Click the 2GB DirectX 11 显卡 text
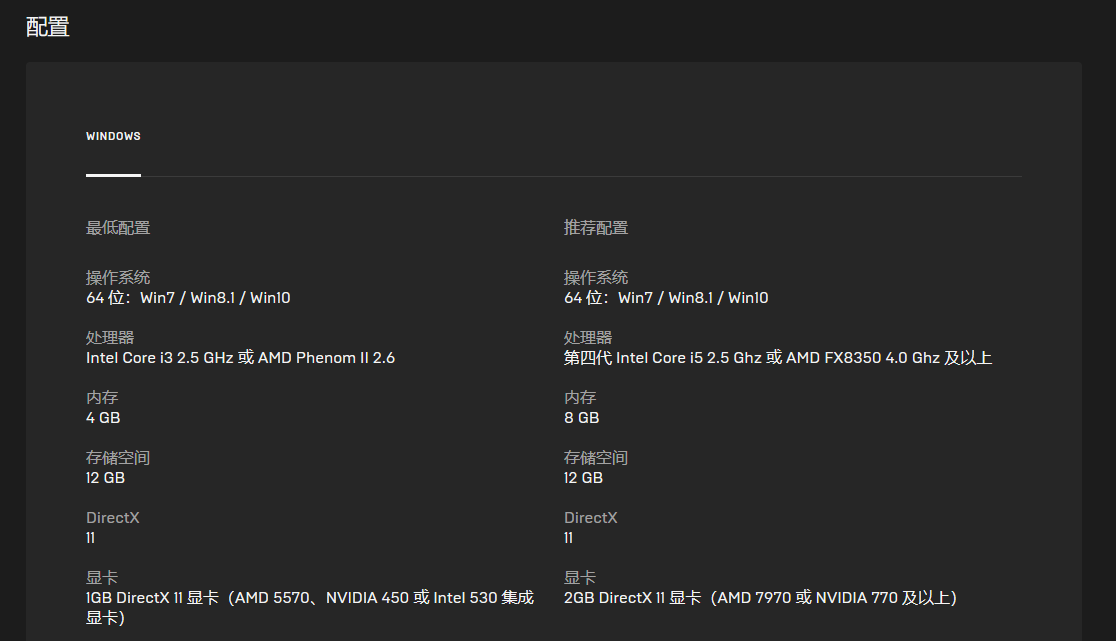 pyautogui.click(x=760, y=598)
